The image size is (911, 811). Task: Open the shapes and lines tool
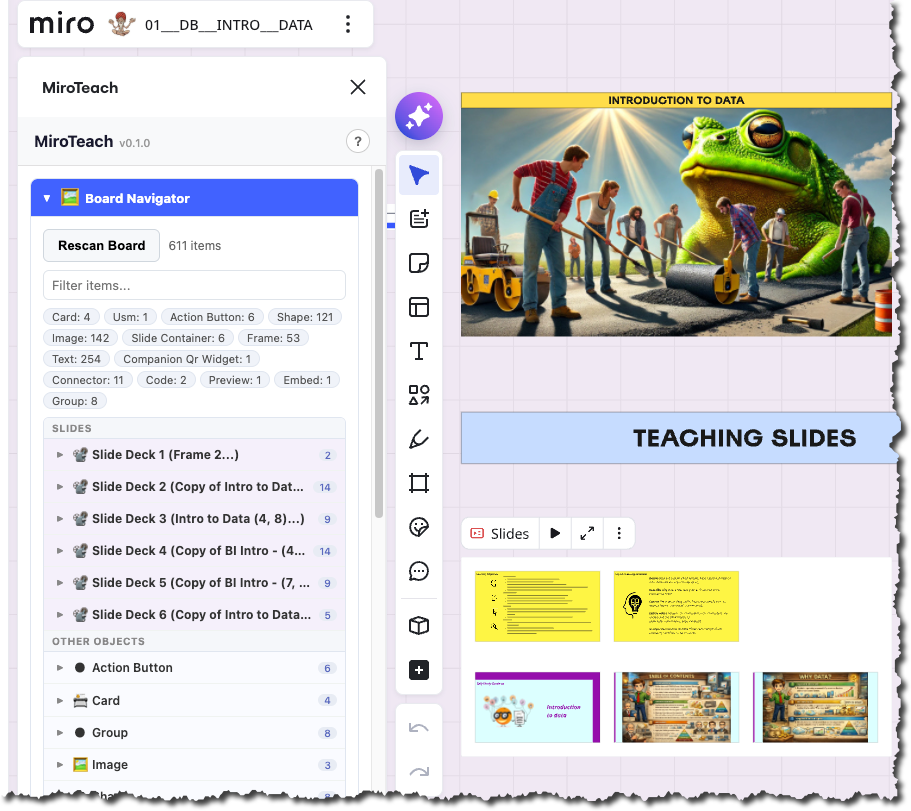tap(419, 395)
